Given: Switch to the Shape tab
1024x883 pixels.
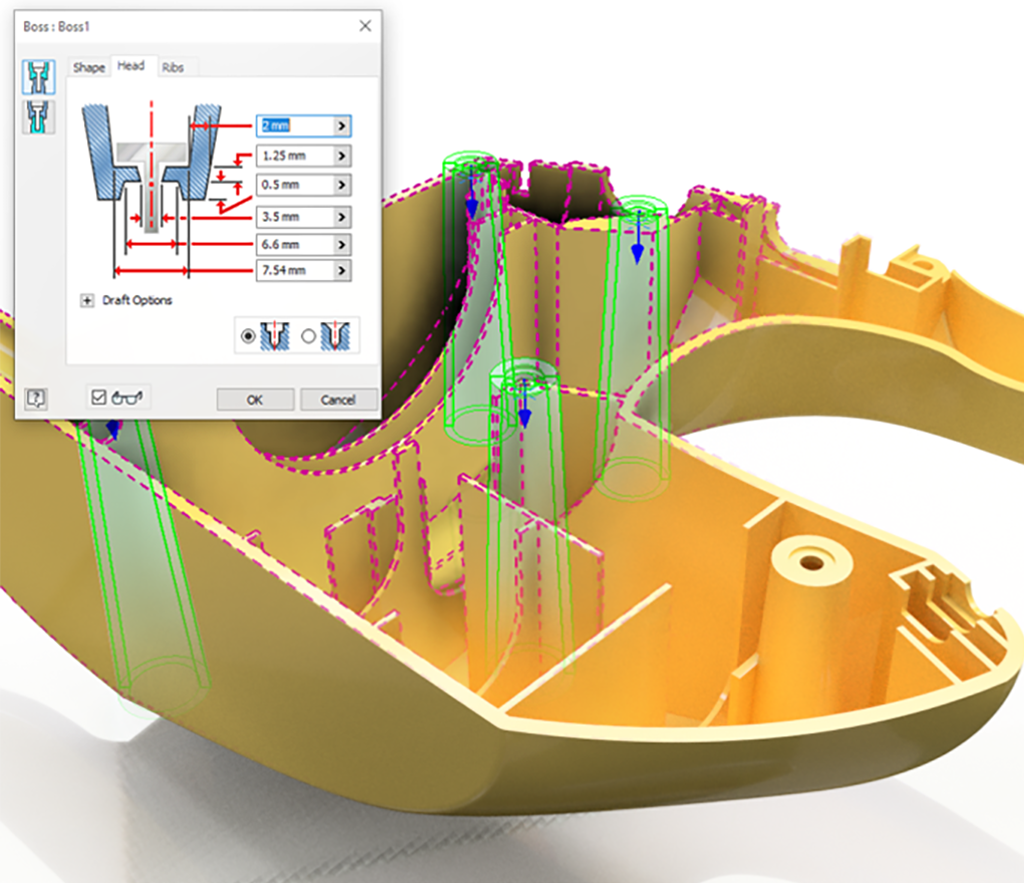Looking at the screenshot, I should tap(89, 68).
